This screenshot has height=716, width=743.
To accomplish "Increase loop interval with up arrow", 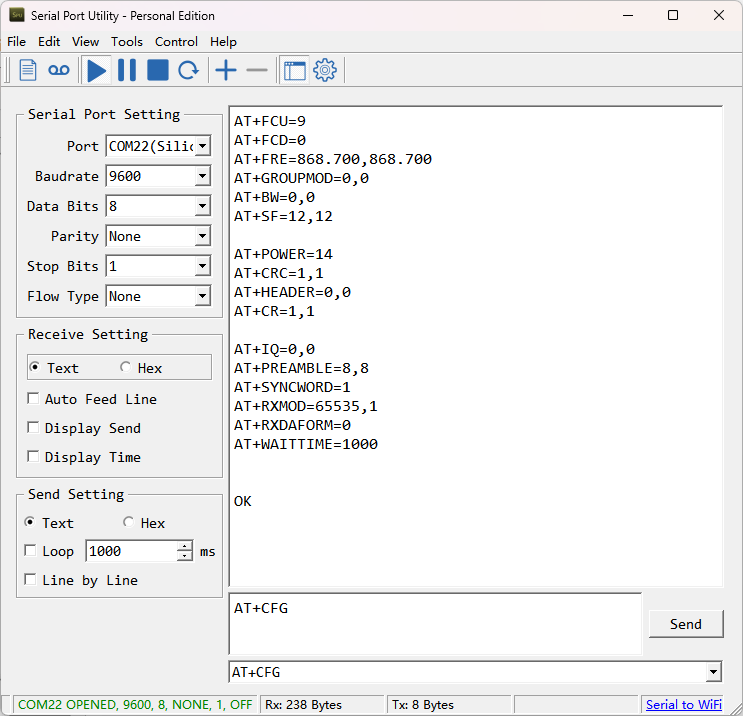I will (185, 546).
